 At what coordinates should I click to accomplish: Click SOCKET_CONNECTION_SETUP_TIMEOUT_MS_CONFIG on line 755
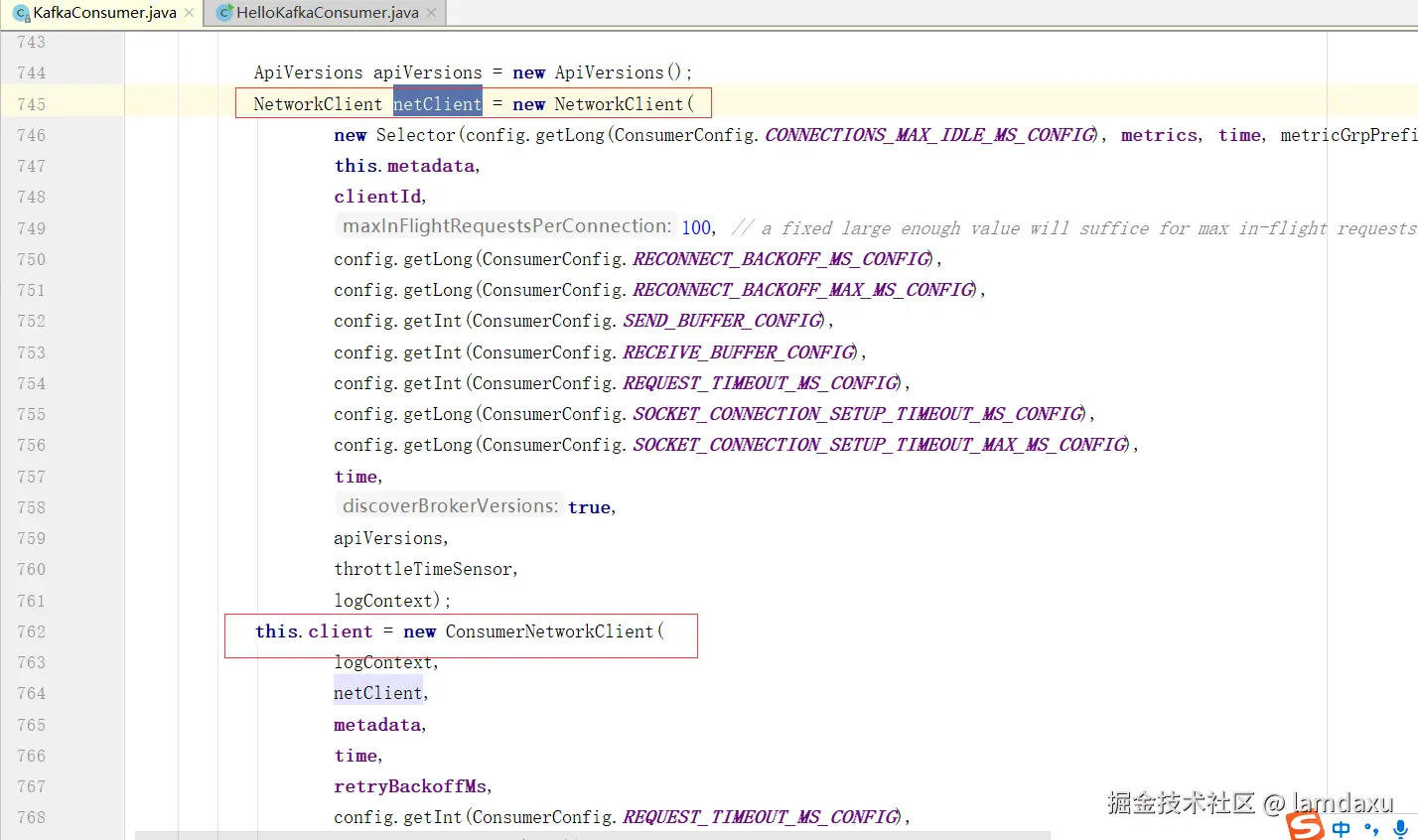coord(858,414)
